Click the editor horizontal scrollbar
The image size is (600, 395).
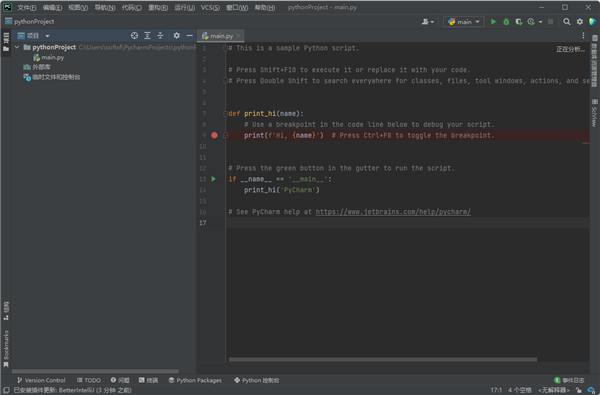coord(383,359)
